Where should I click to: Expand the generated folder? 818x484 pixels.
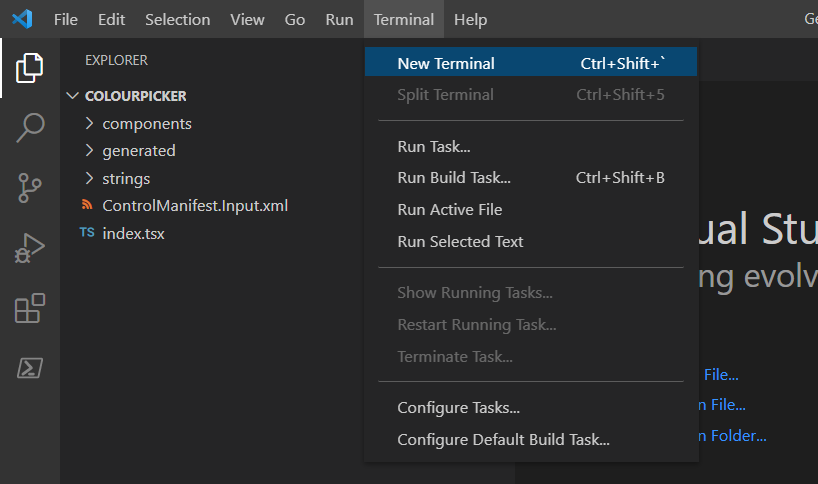[x=138, y=151]
